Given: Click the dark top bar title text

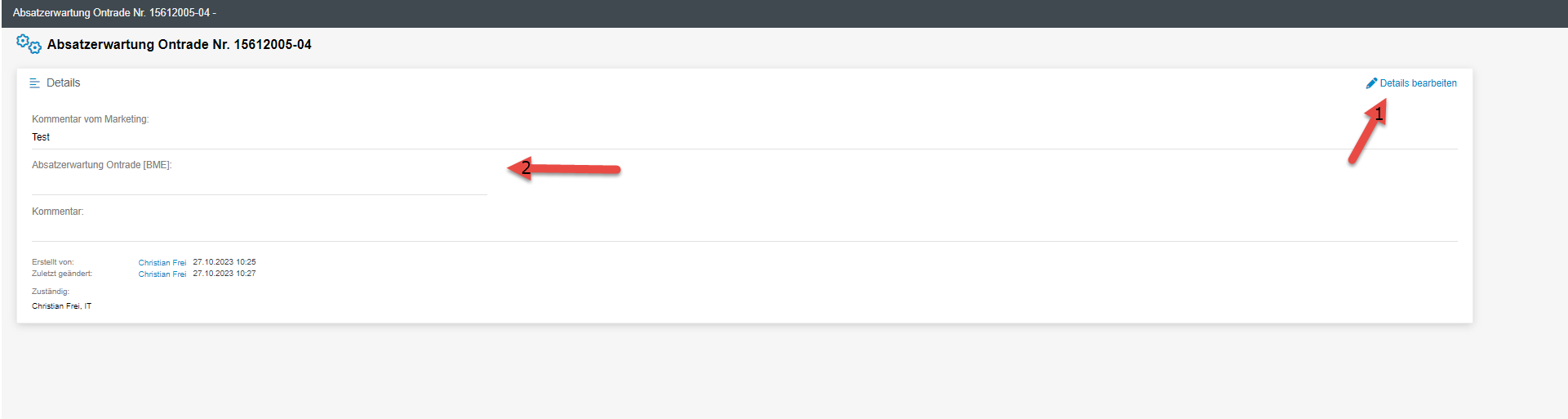Looking at the screenshot, I should [x=113, y=13].
